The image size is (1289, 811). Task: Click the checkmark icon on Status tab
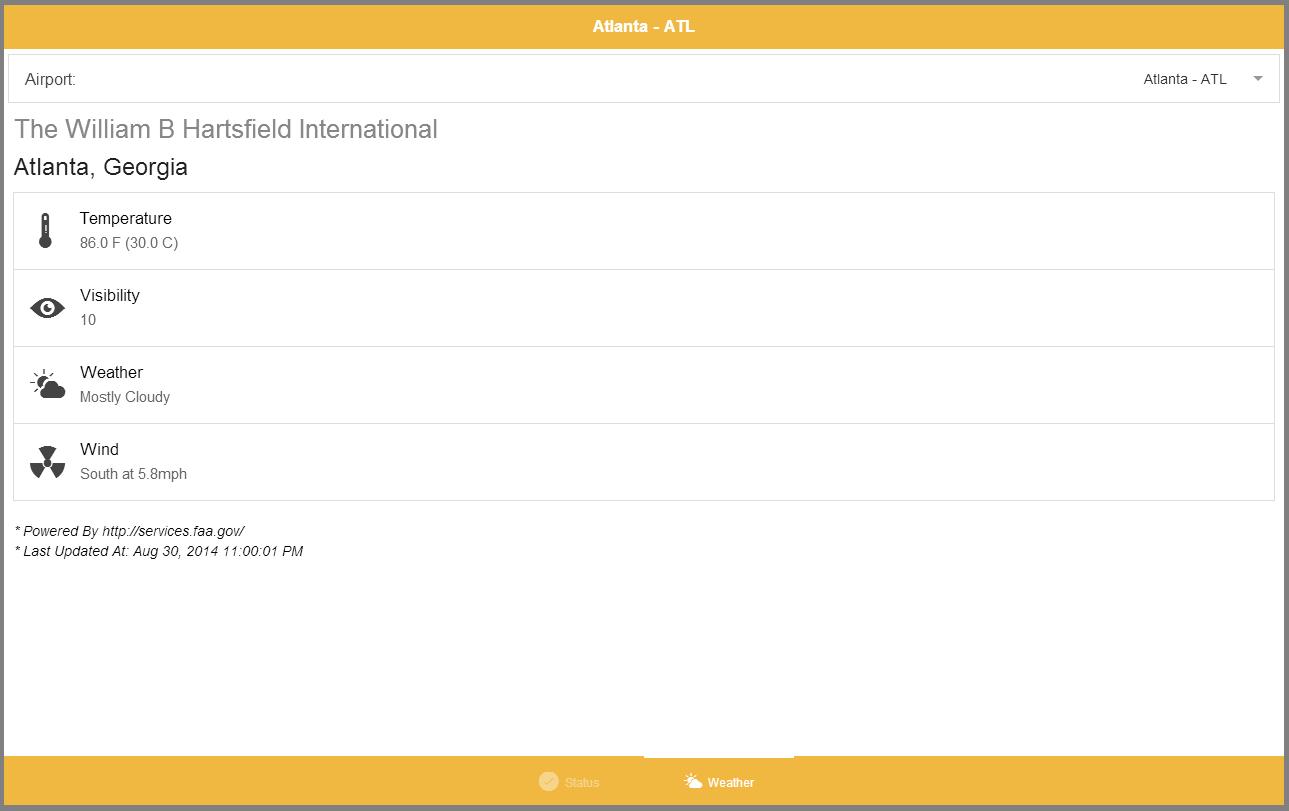pos(548,782)
